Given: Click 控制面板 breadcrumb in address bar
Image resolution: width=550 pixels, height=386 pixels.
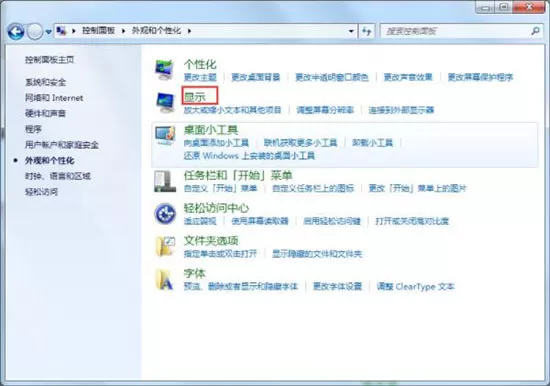Looking at the screenshot, I should click(99, 31).
